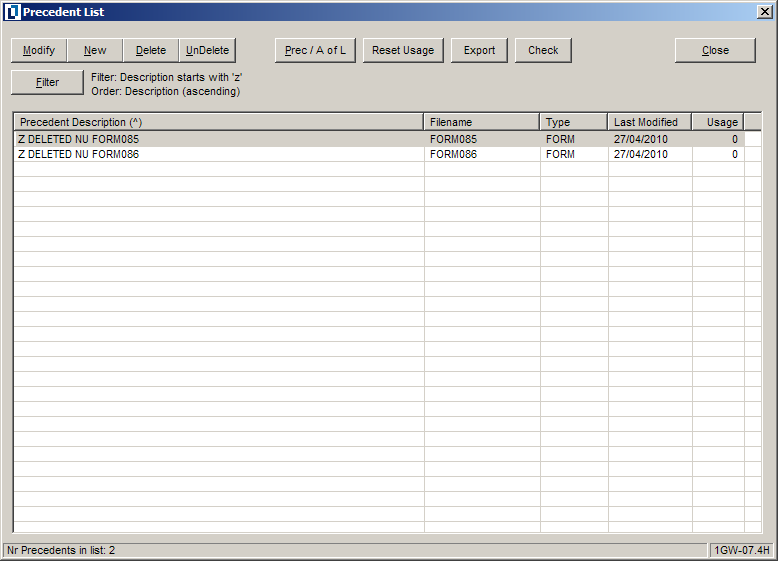This screenshot has height=561, width=778.
Task: Sort by Type column header
Action: click(x=574, y=122)
